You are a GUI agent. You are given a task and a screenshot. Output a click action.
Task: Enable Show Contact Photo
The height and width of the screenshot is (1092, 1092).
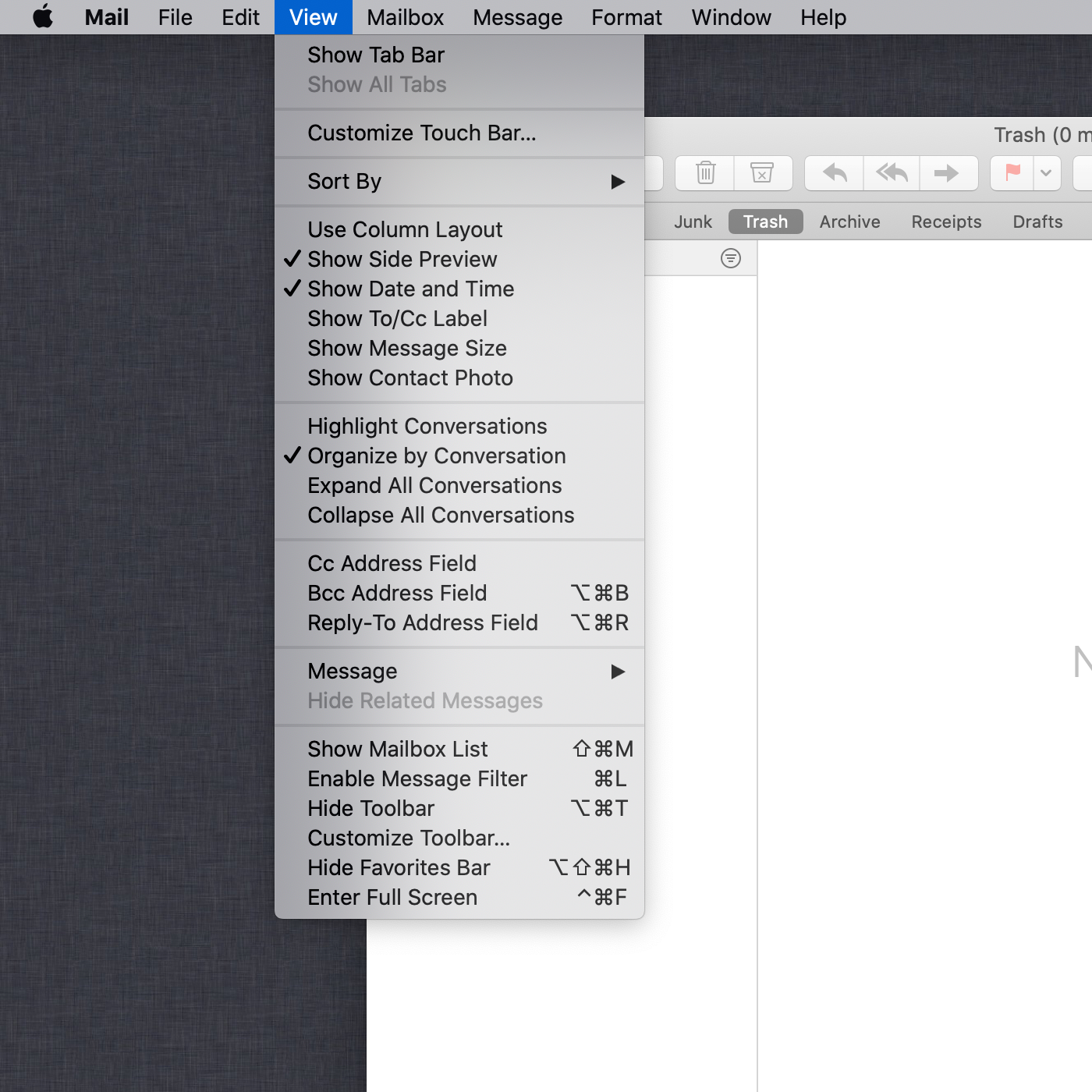459,378
